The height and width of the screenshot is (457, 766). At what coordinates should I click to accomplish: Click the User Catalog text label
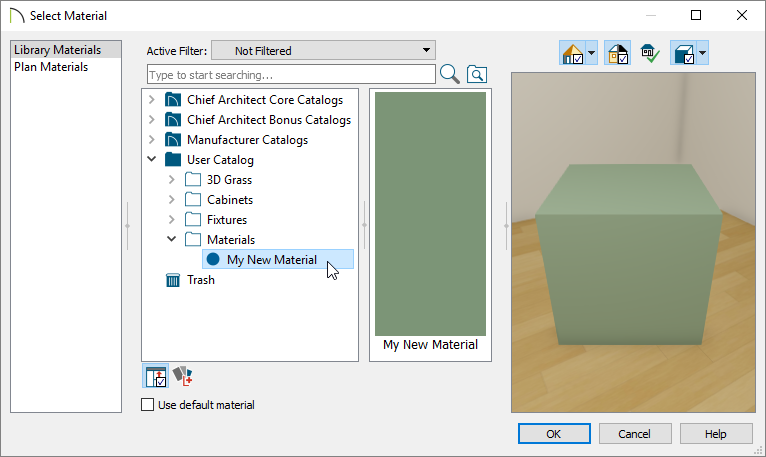pos(220,160)
